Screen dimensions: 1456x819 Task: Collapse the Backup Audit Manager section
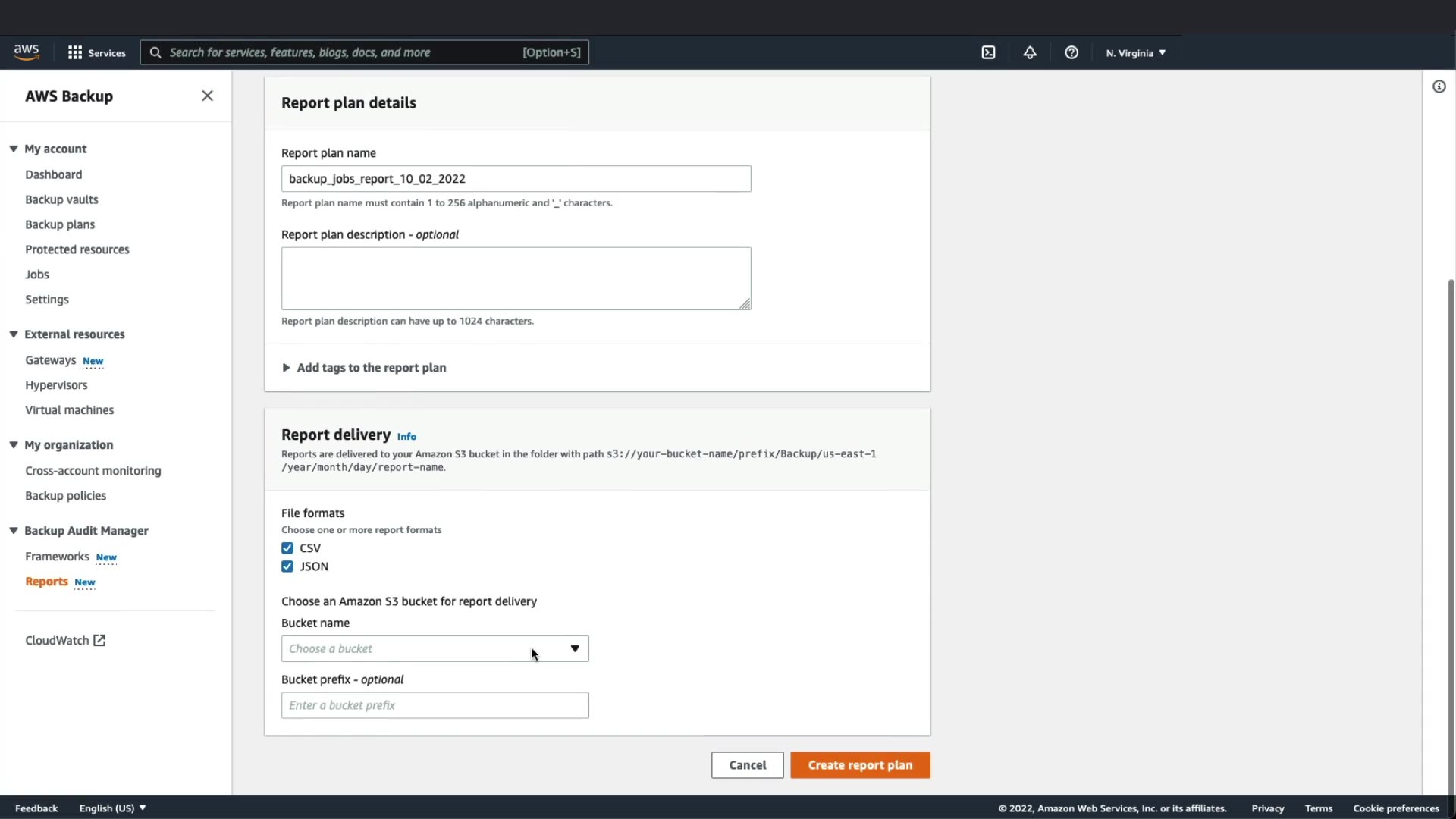[x=14, y=530]
